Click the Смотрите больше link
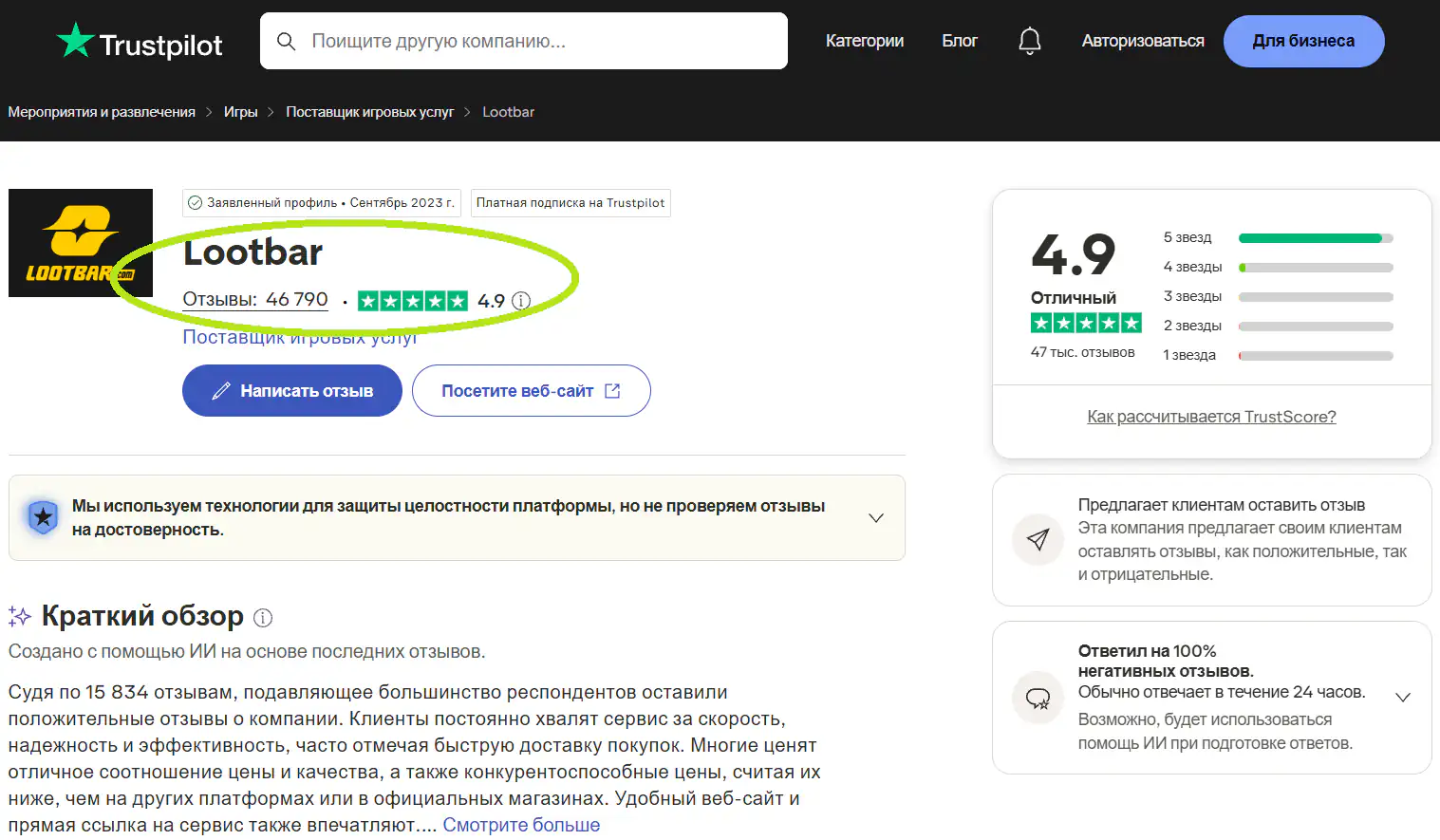 (521, 825)
